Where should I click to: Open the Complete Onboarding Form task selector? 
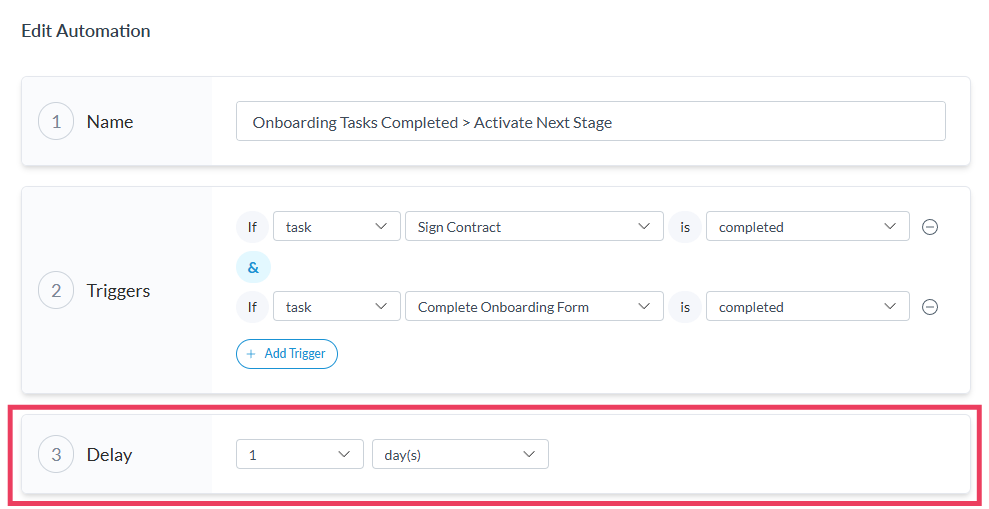(533, 307)
